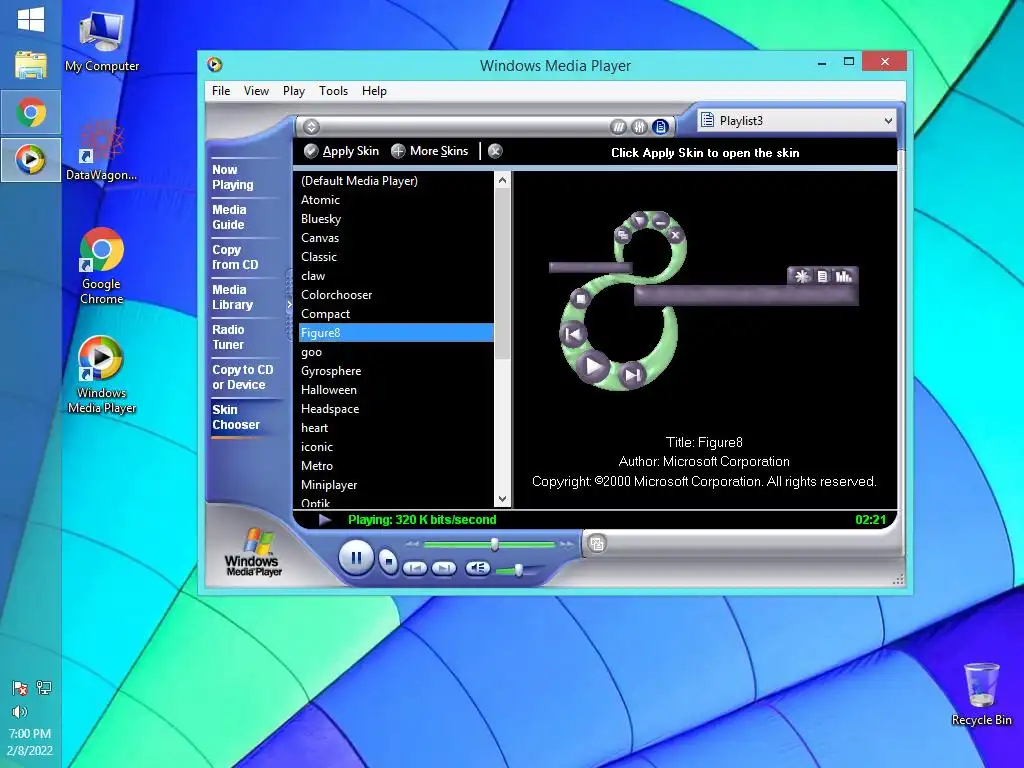Select the Bluesky skin
Image resolution: width=1024 pixels, height=768 pixels.
tap(396, 219)
